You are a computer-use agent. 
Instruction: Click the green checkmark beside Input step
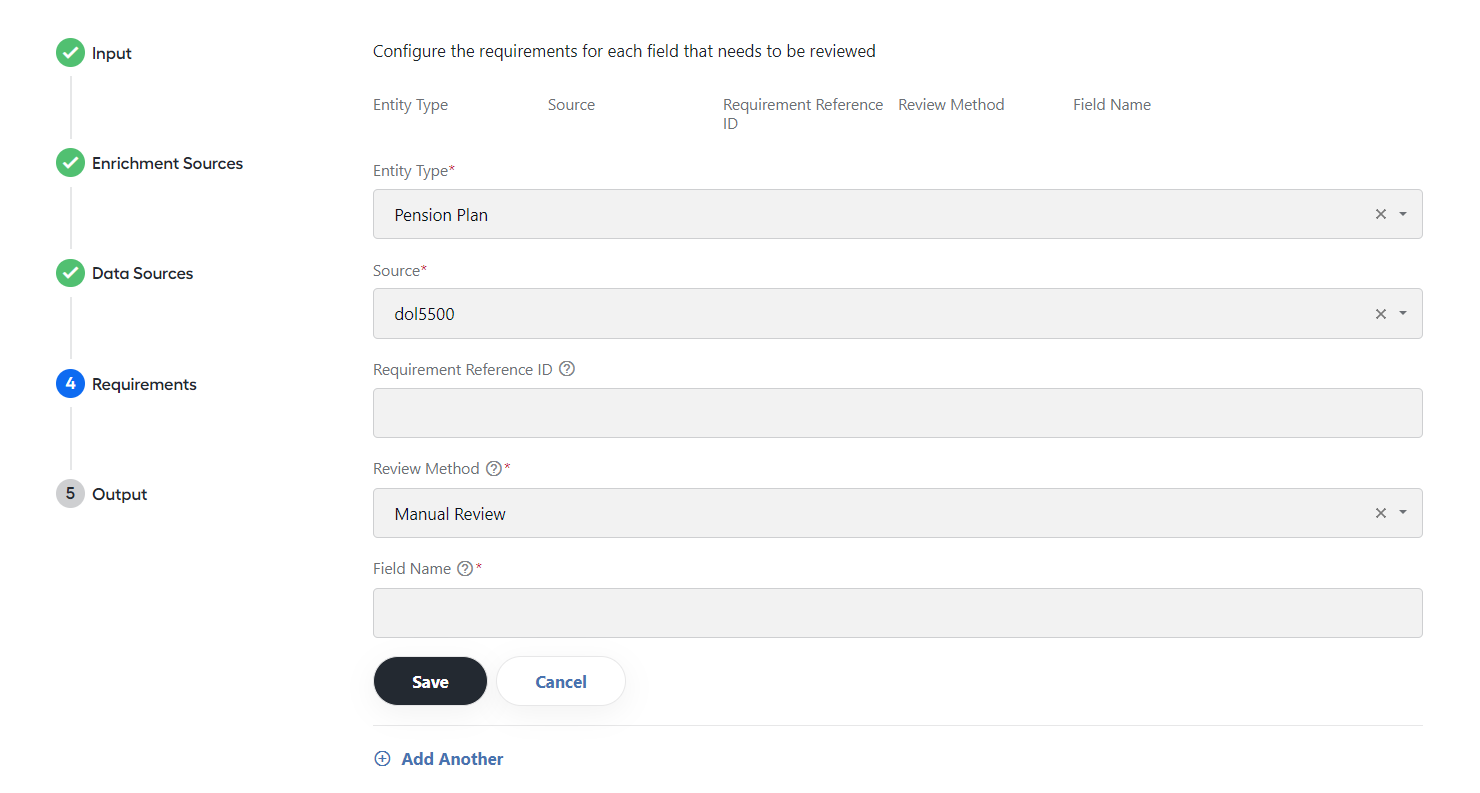[70, 53]
